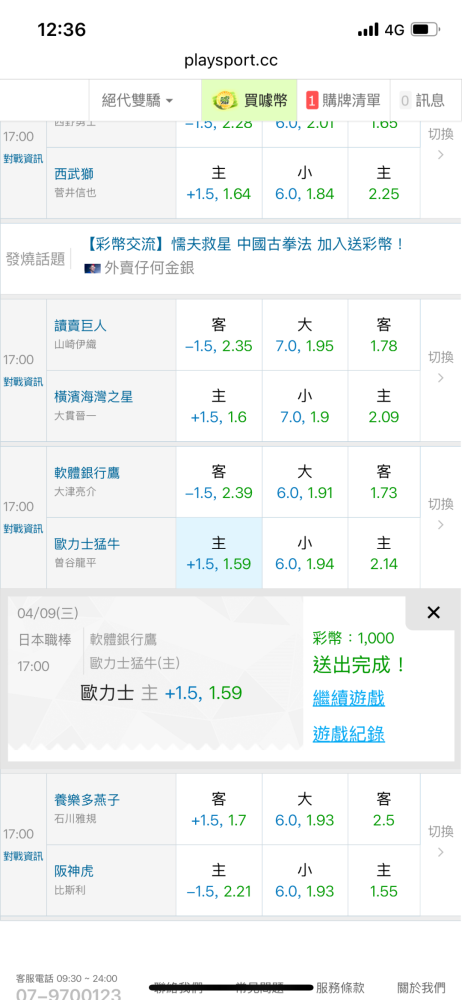Open the 訊息 messages tab
This screenshot has height=1000, width=462.
425,100
